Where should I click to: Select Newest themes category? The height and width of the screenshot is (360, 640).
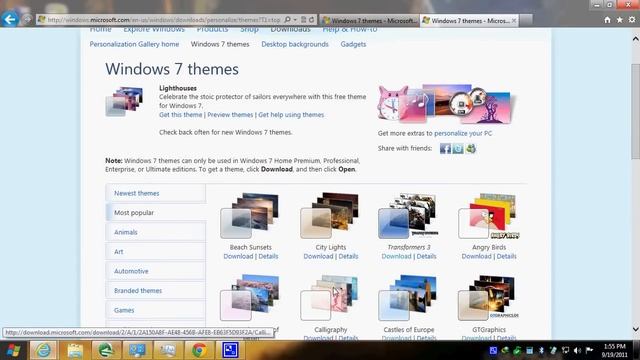pos(156,193)
